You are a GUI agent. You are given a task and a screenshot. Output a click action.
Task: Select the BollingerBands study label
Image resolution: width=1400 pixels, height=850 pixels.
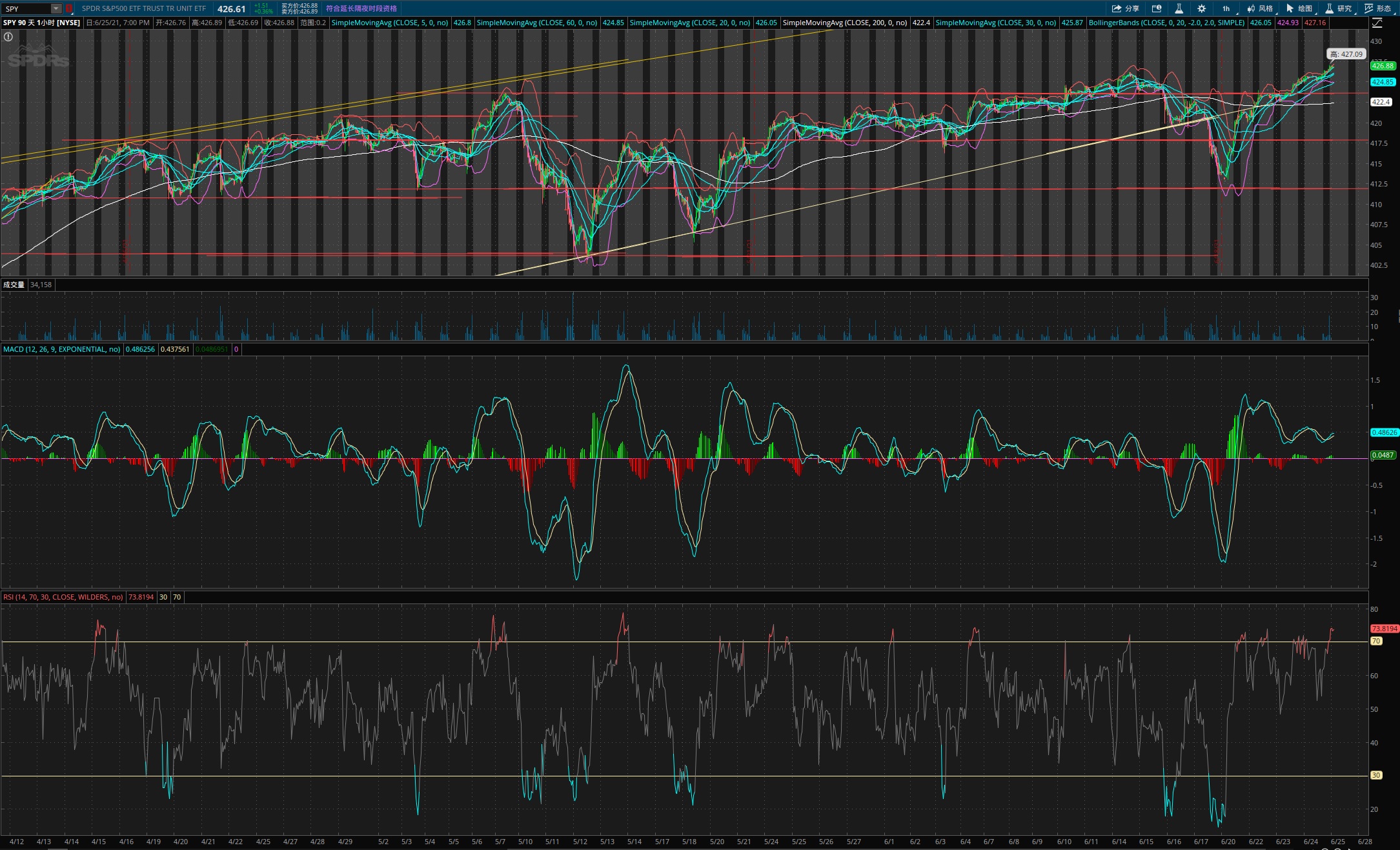[1166, 23]
